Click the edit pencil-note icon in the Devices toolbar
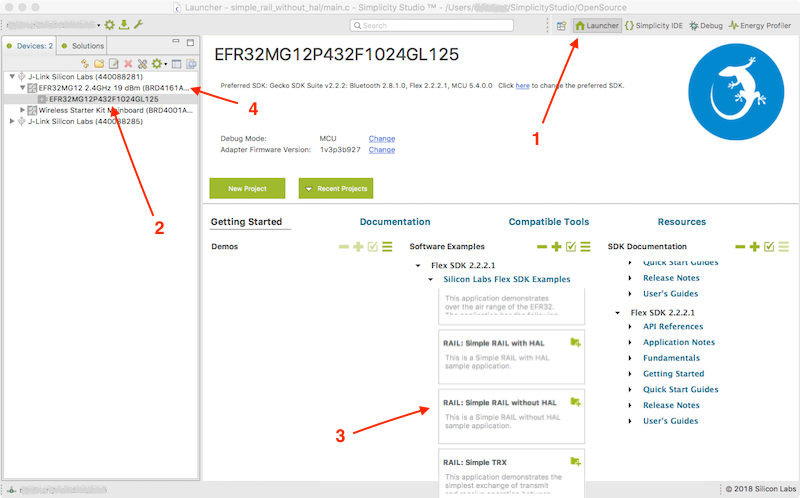The height and width of the screenshot is (498, 800). [114, 64]
